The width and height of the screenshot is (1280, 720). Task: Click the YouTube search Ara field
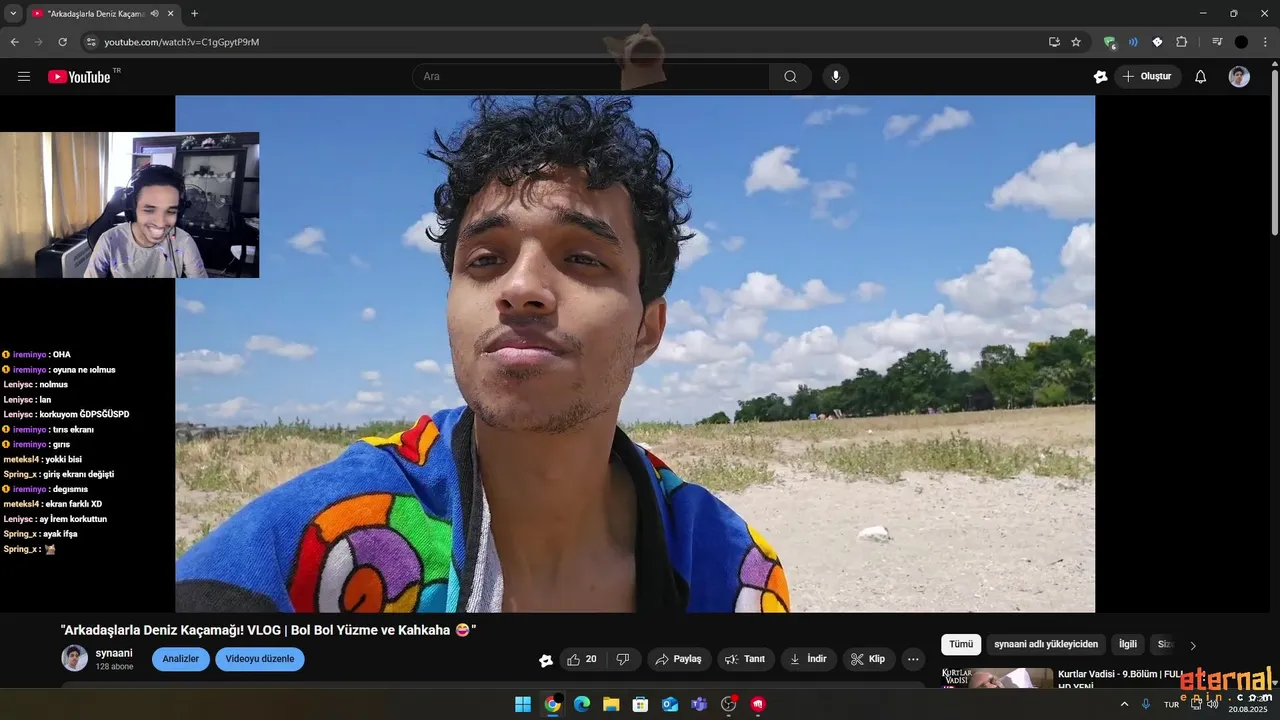click(591, 77)
